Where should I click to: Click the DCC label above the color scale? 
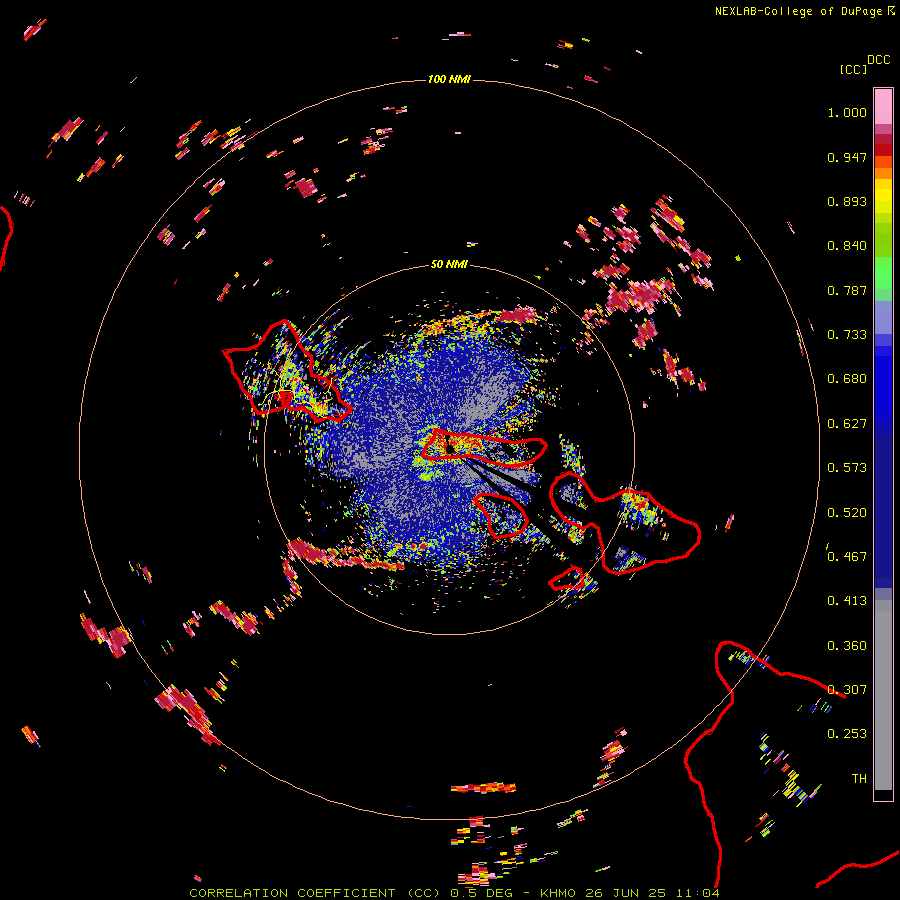[878, 60]
